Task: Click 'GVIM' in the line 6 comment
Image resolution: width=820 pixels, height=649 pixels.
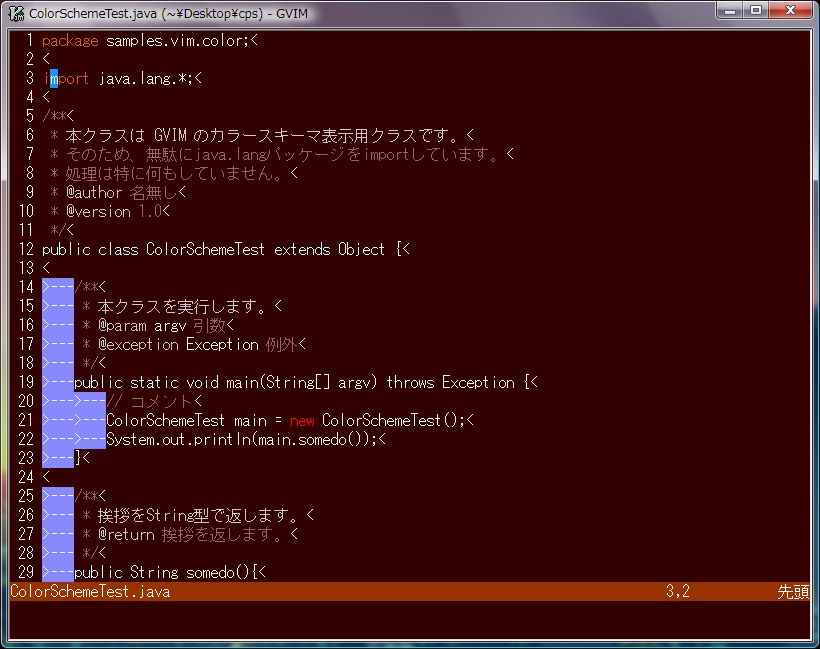Action: pyautogui.click(x=170, y=136)
